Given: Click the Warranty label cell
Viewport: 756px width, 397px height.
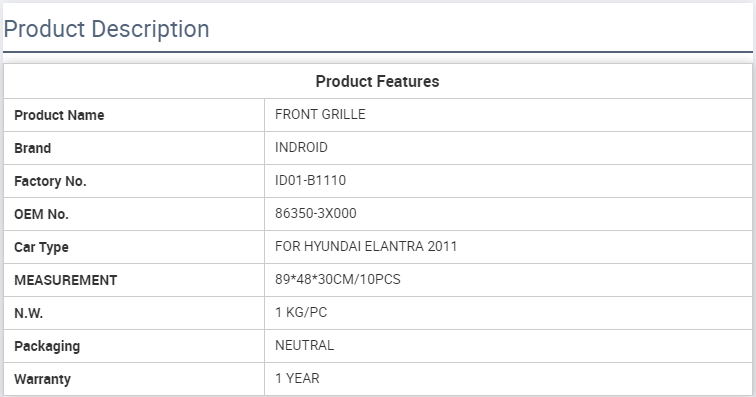Looking at the screenshot, I should [x=134, y=379].
